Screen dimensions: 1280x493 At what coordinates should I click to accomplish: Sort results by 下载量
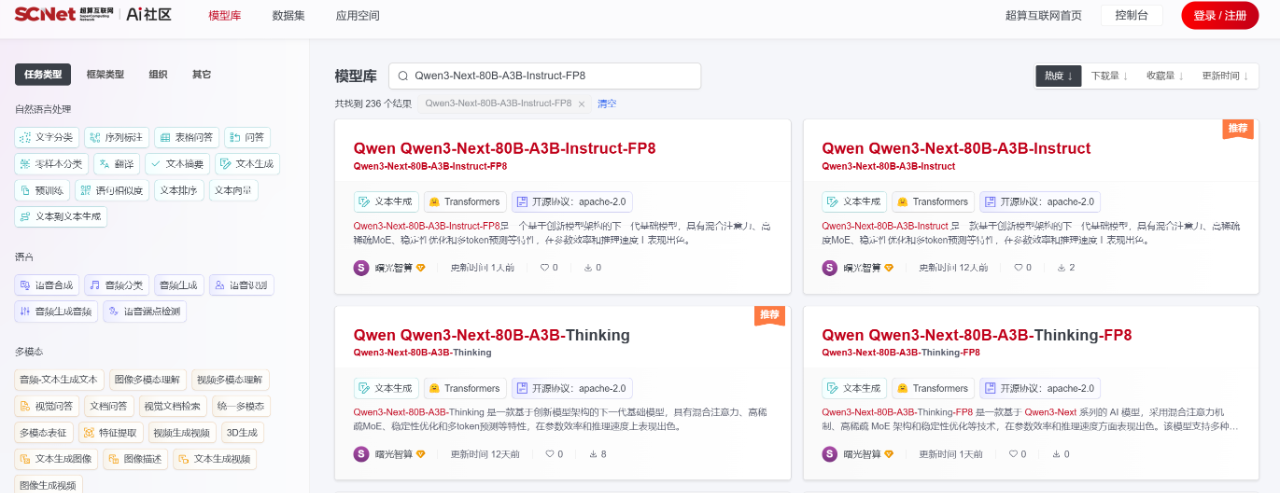(x=1108, y=76)
